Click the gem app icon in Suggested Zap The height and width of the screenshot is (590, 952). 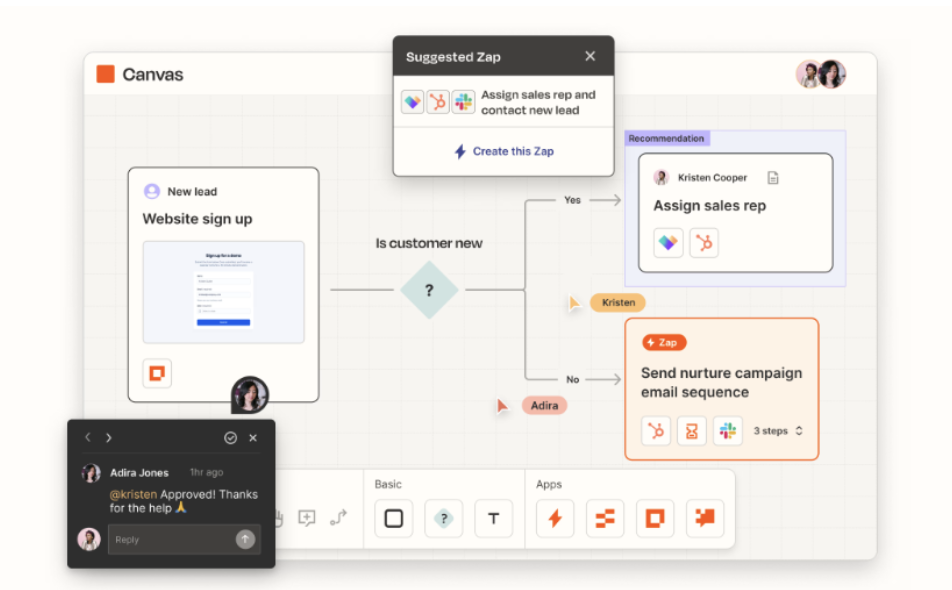[x=412, y=102]
